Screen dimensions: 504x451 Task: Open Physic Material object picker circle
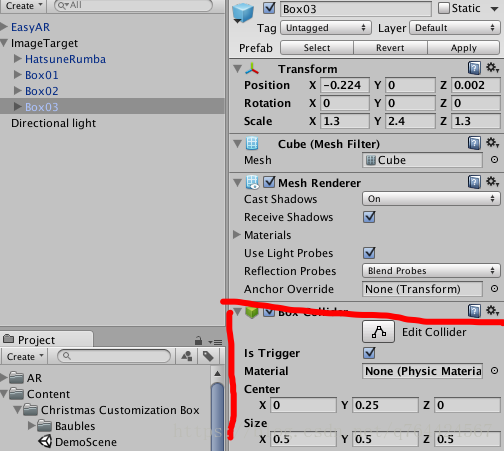(494, 371)
